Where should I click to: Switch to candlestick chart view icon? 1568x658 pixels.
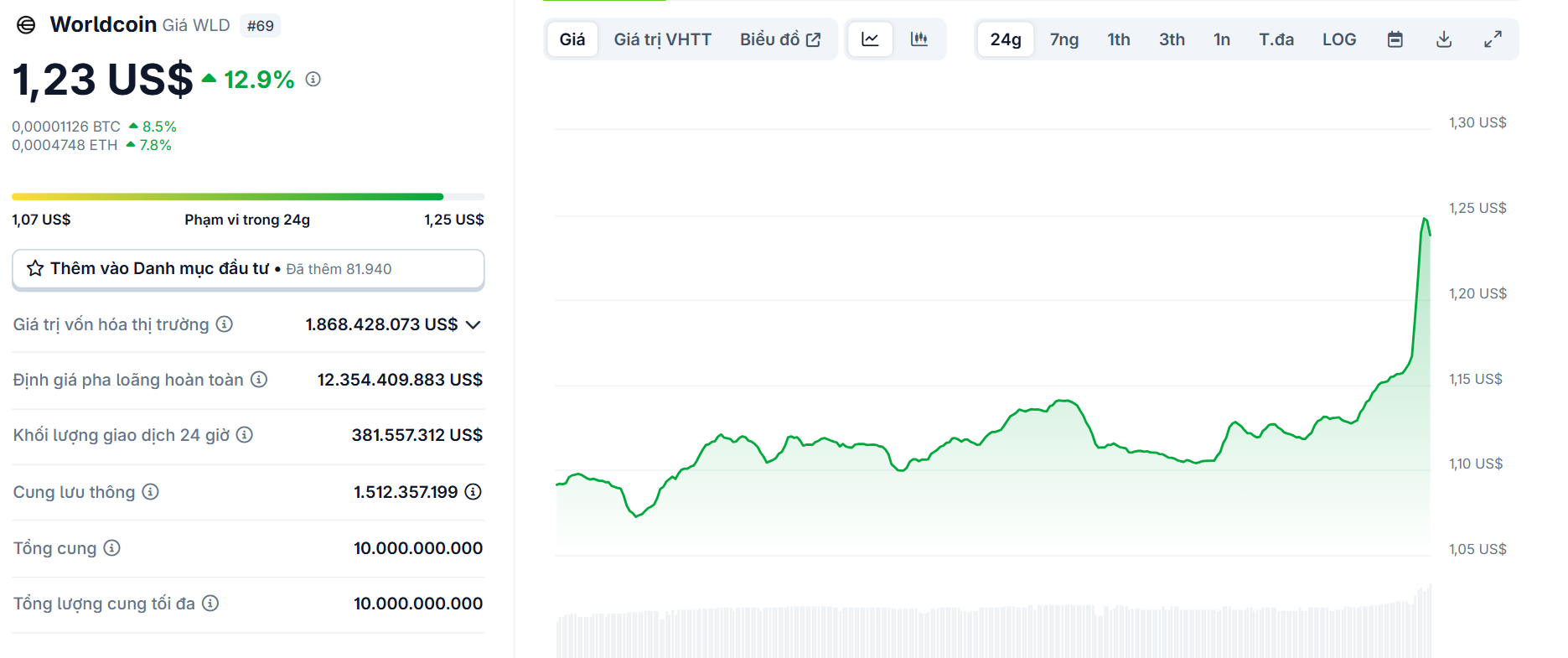pos(919,39)
